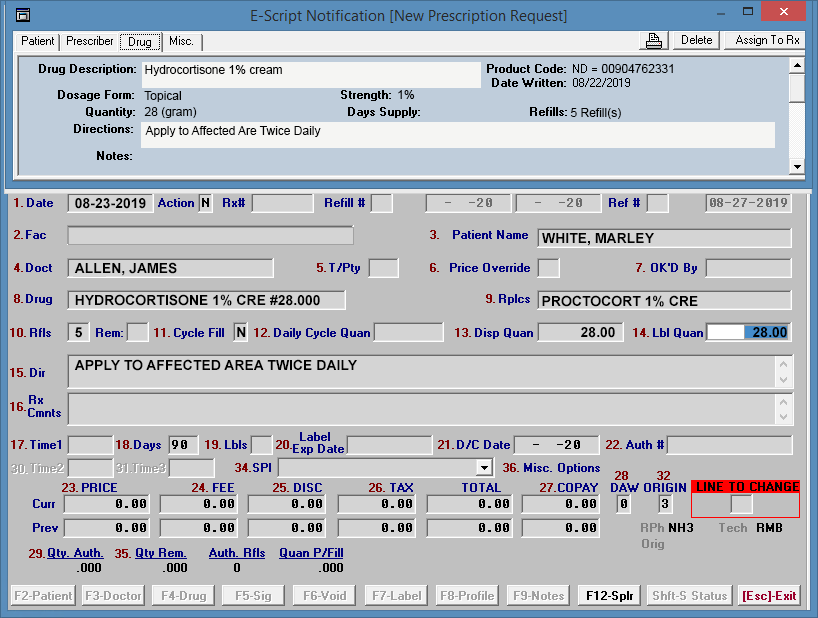Click the printer icon button

click(x=654, y=40)
